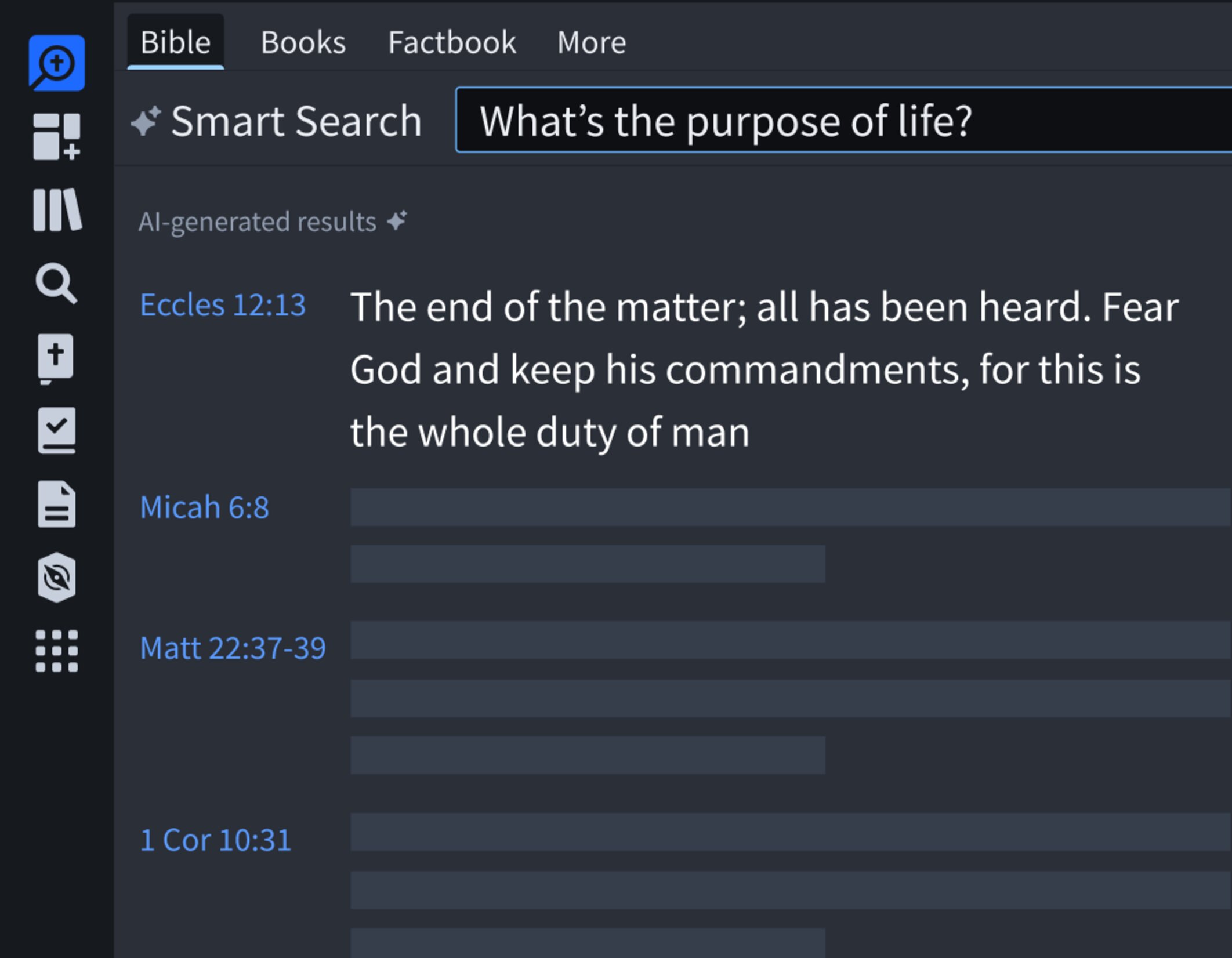The image size is (1232, 958).
Task: Open the Matt 22:37-39 reference link
Action: (233, 648)
